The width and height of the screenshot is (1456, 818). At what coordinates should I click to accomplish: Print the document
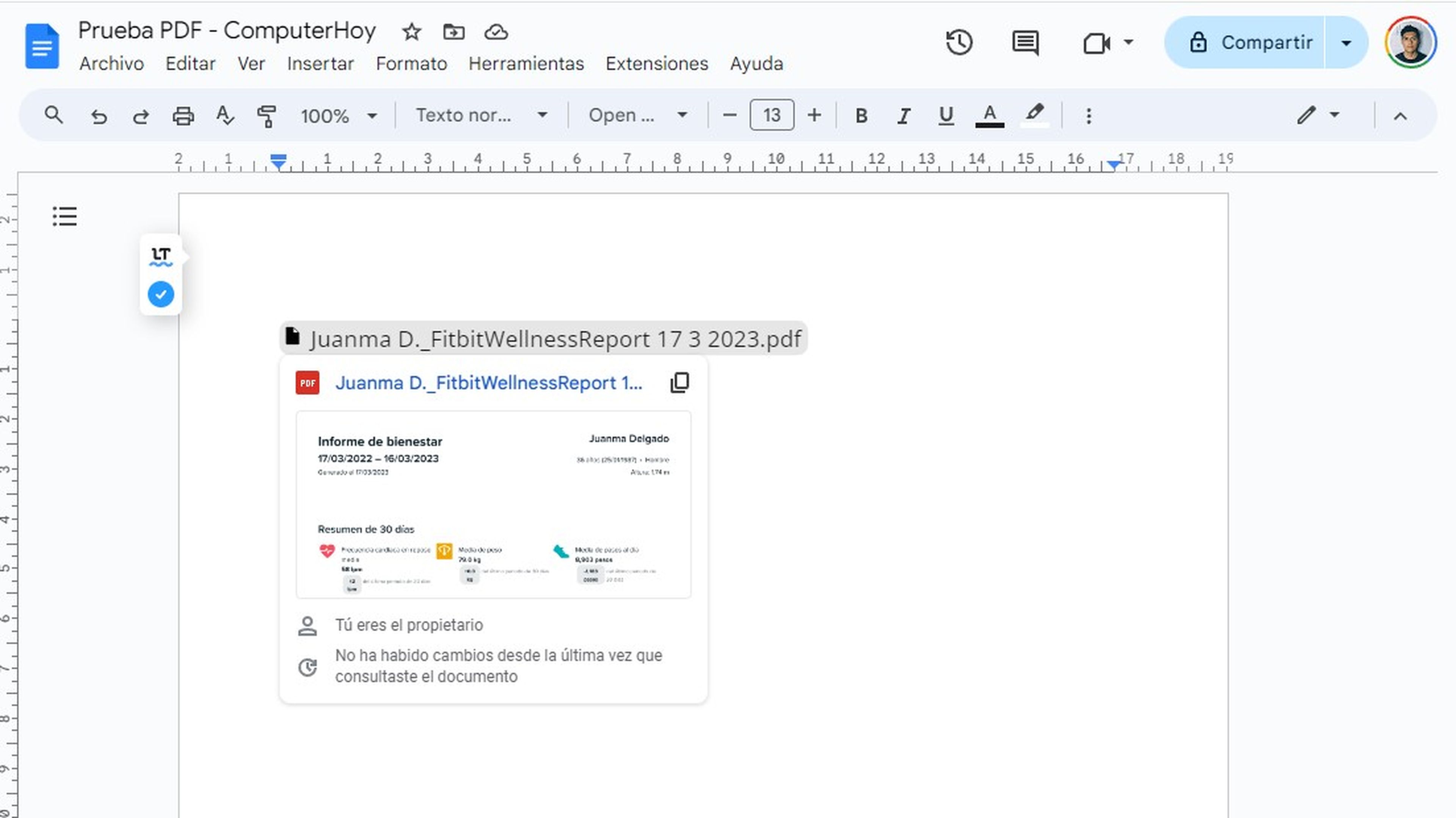coord(182,116)
